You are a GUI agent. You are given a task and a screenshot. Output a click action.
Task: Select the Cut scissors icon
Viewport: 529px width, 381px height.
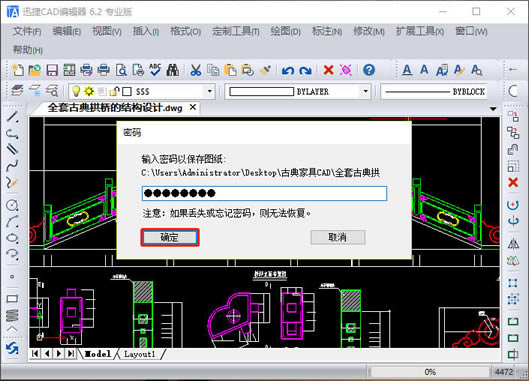(x=196, y=70)
